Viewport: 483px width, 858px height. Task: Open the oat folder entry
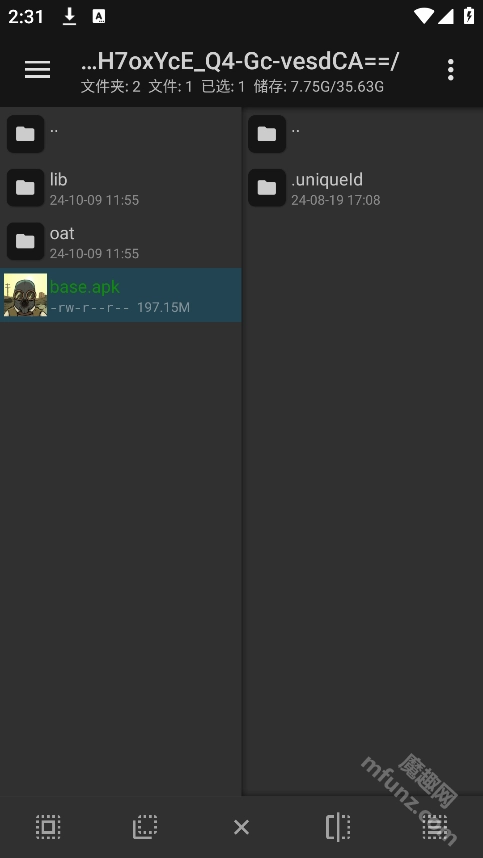pyautogui.click(x=120, y=241)
